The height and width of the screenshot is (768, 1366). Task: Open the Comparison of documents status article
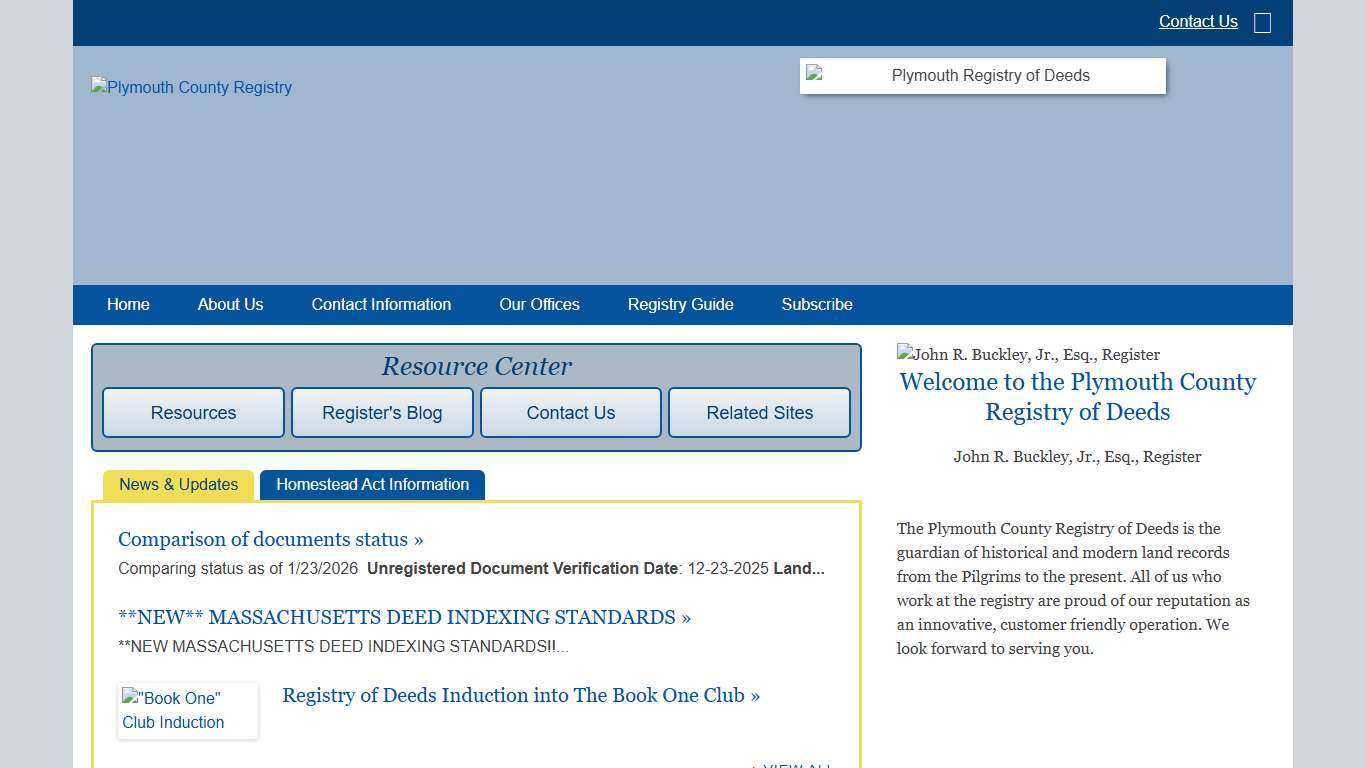point(270,539)
